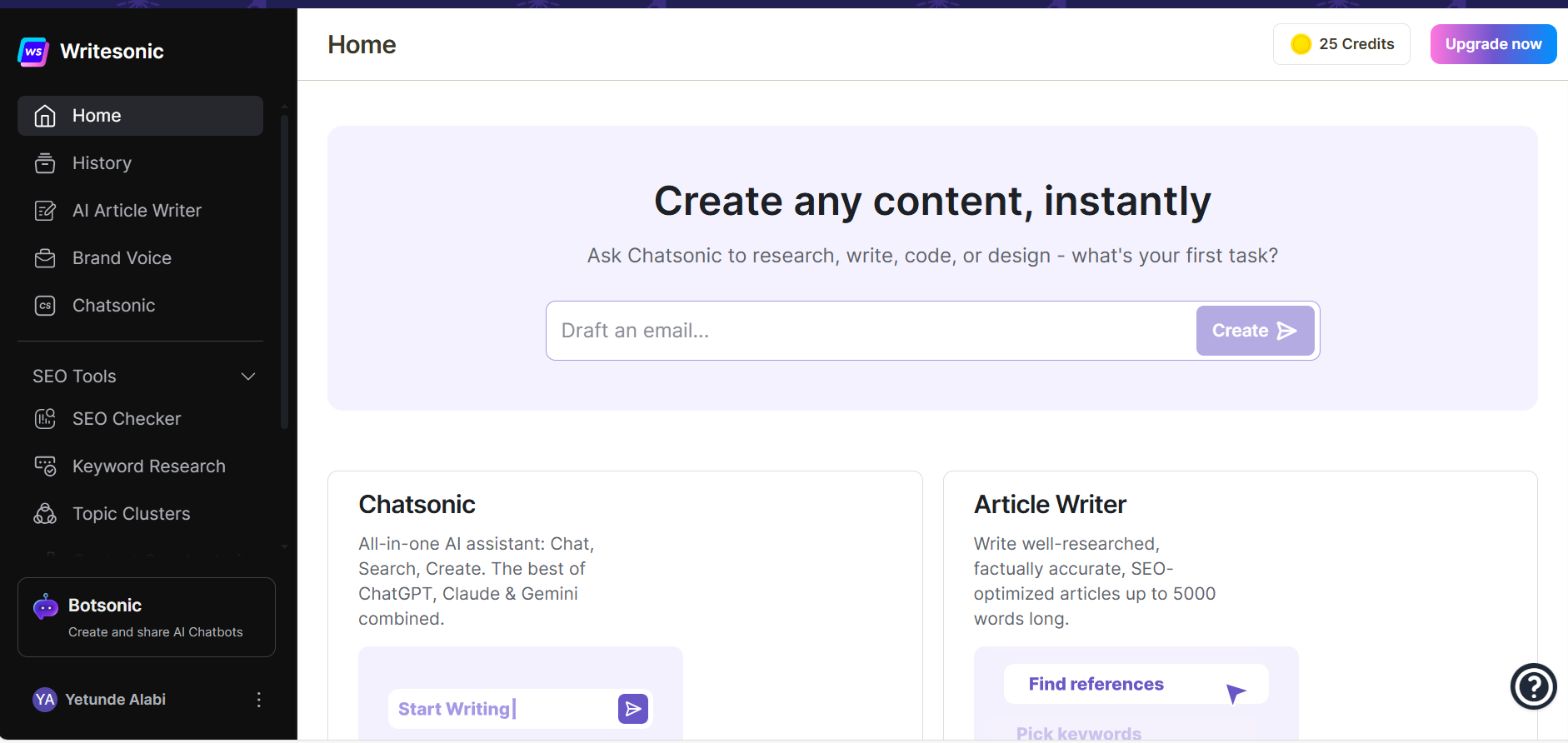
Task: Open the help question mark button
Action: click(x=1534, y=686)
